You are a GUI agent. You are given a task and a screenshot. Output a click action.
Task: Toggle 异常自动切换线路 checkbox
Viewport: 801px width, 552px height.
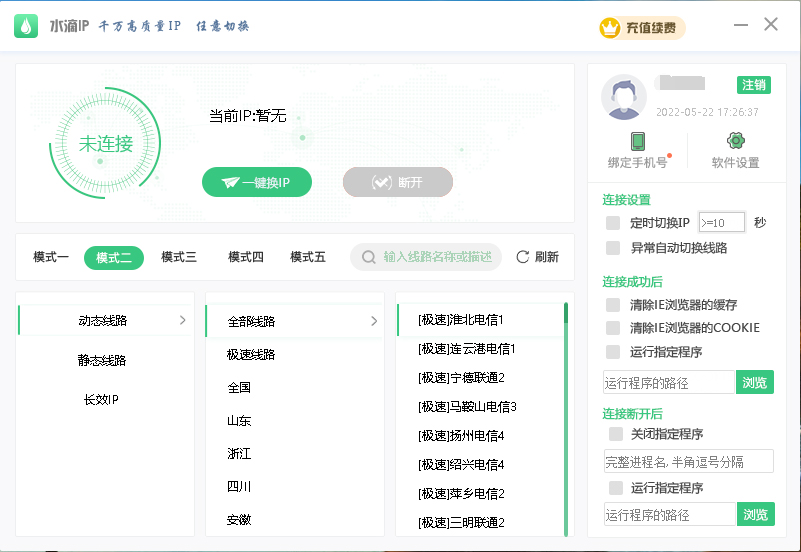pyautogui.click(x=613, y=247)
